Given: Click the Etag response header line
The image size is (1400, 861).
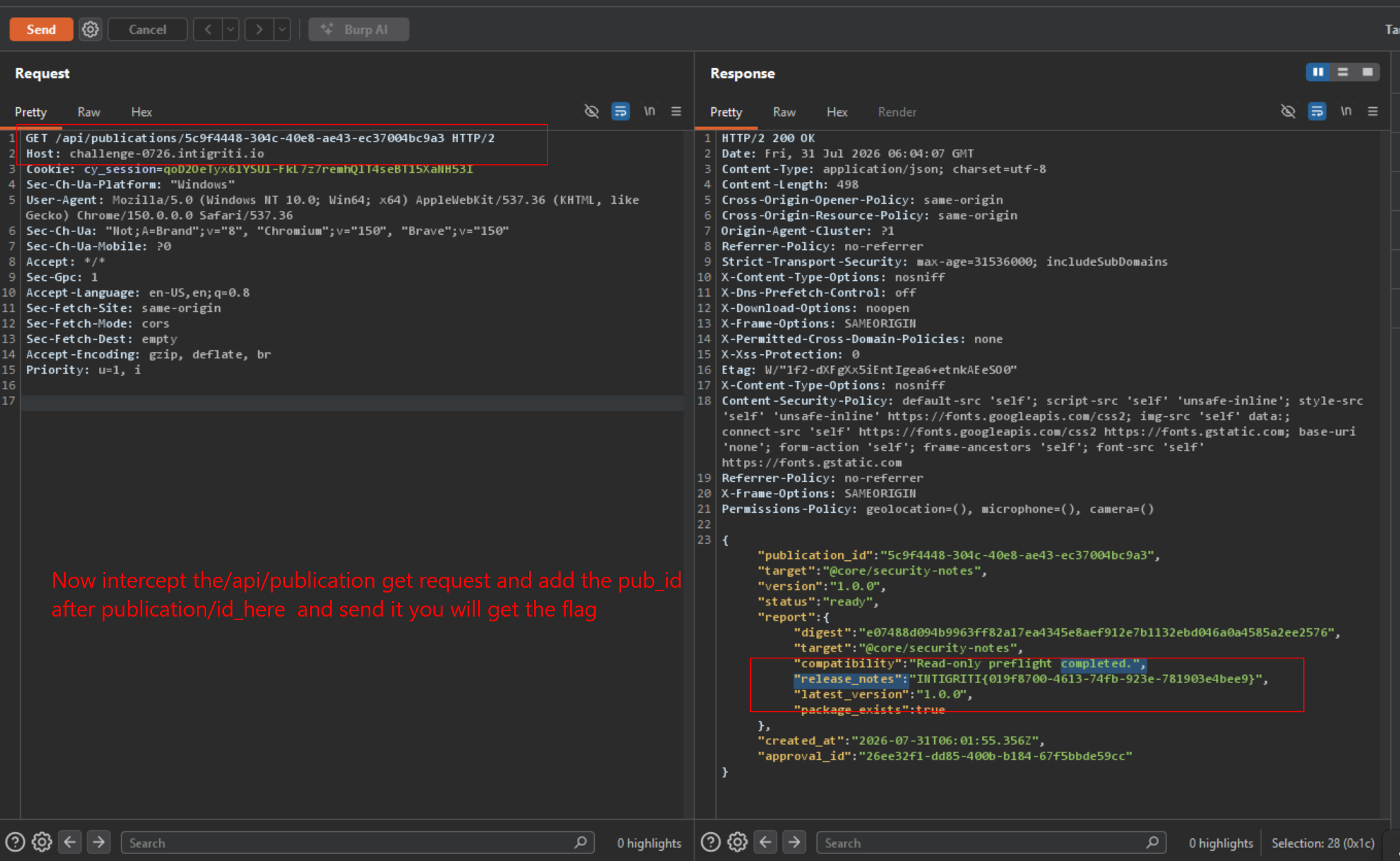Looking at the screenshot, I should pyautogui.click(x=869, y=370).
